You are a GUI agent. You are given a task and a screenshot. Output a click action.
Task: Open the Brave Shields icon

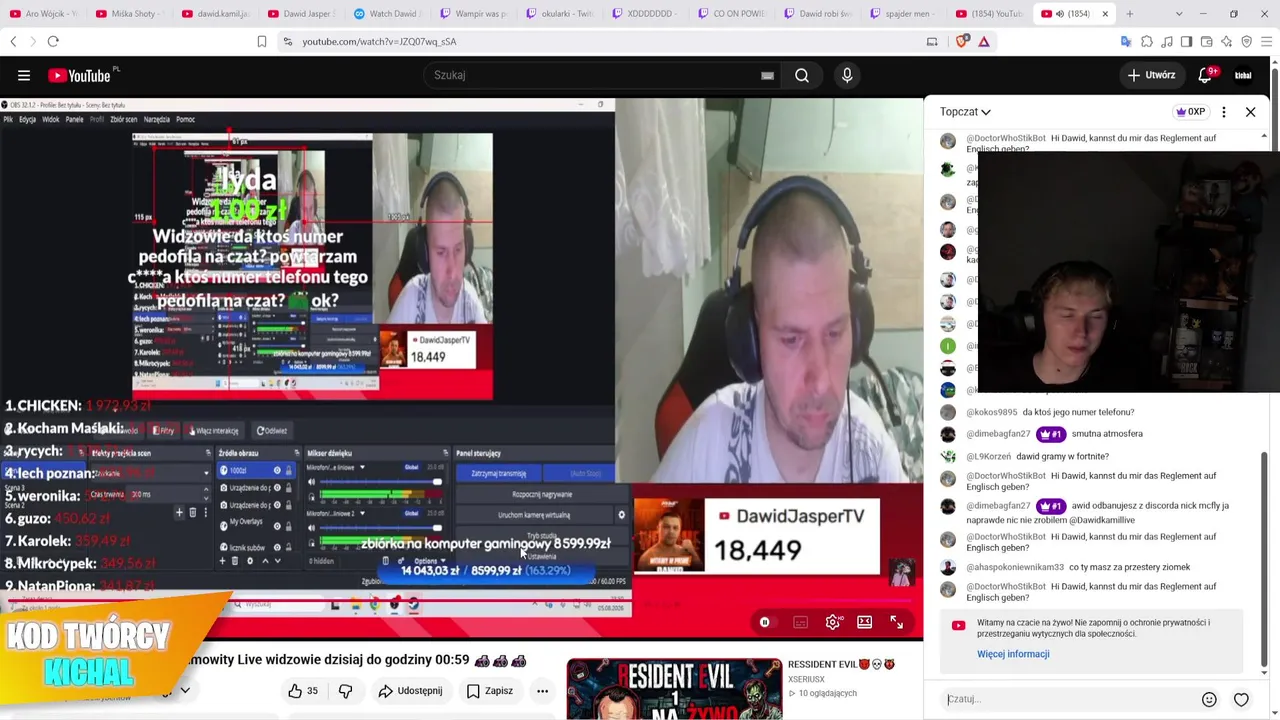point(962,41)
